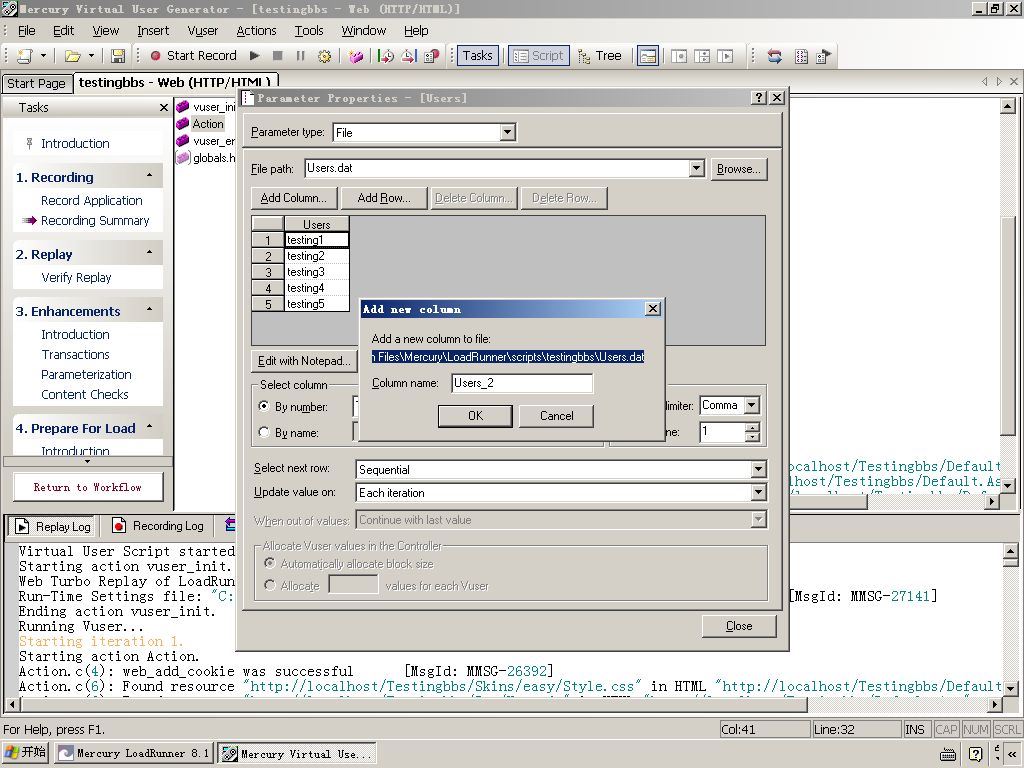Click the Browse... button
1024x768 pixels.
coord(739,169)
